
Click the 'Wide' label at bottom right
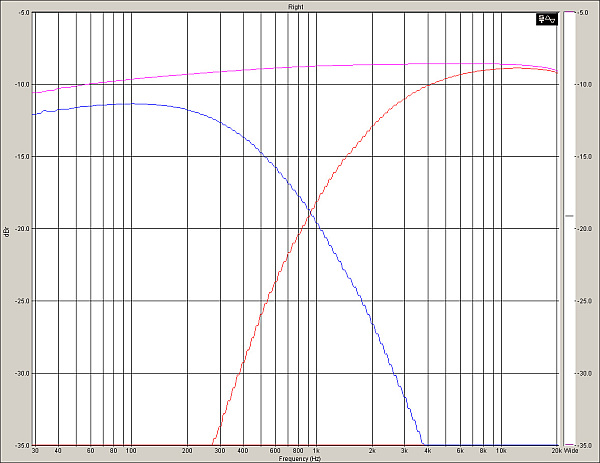point(585,451)
